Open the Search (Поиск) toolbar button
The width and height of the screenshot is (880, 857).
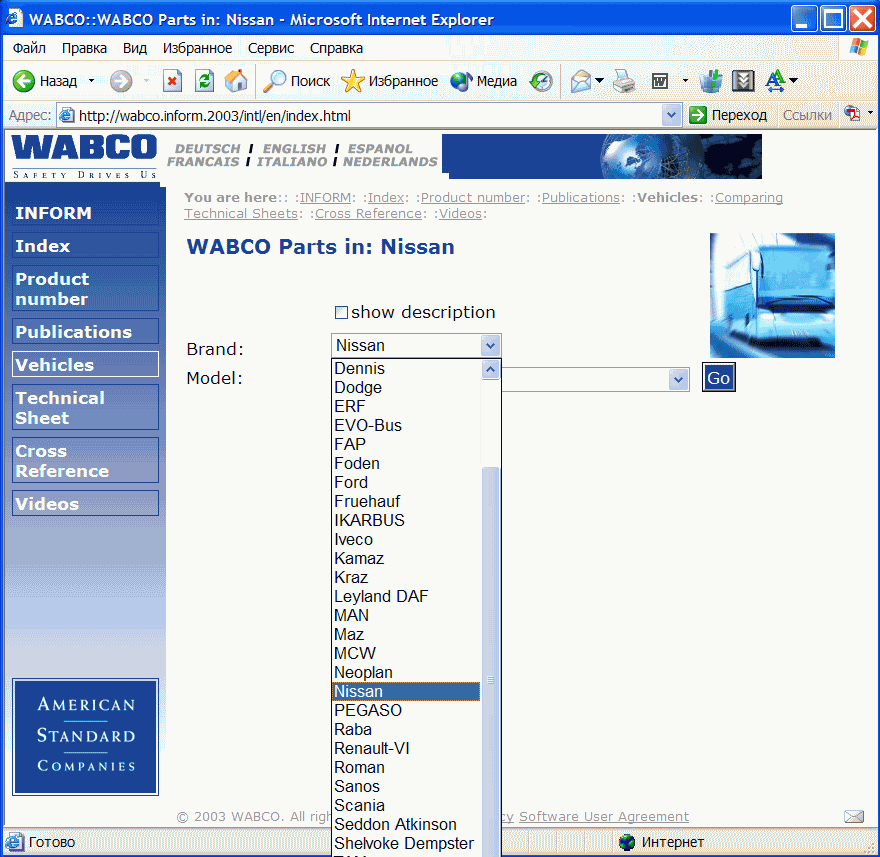point(297,81)
